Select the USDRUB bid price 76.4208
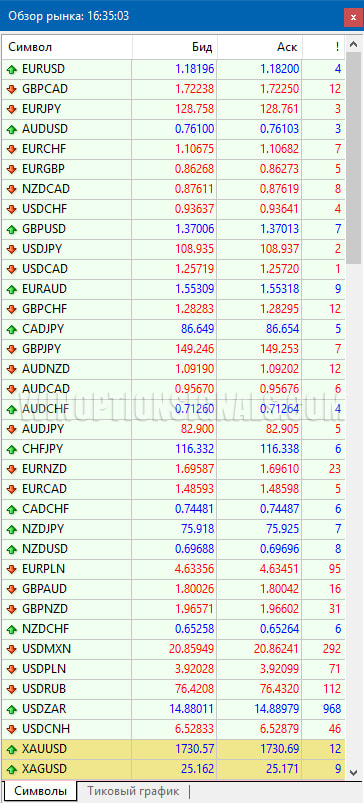The image size is (364, 804). point(190,689)
